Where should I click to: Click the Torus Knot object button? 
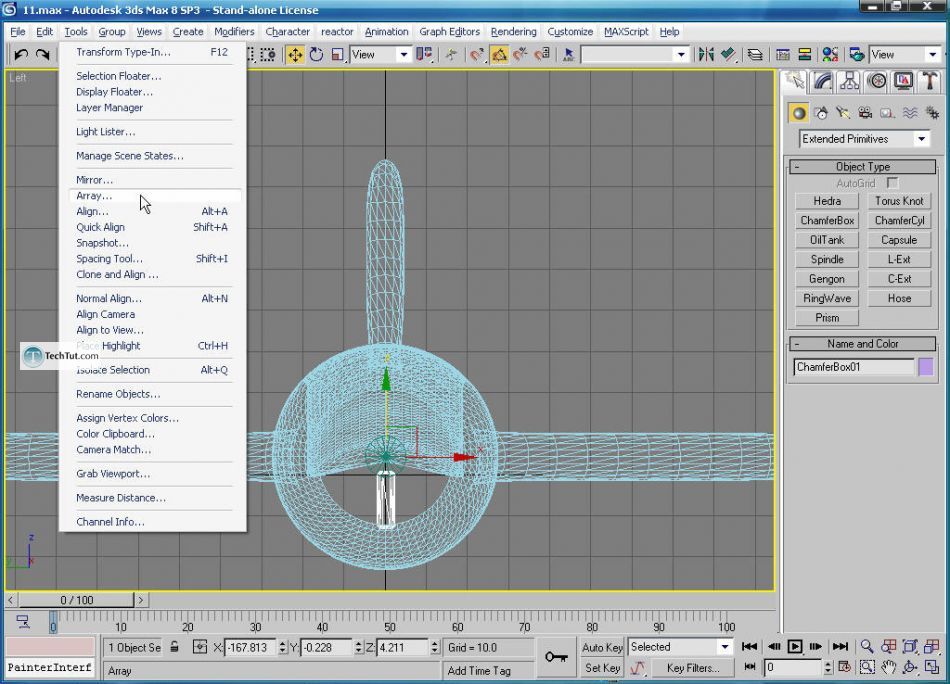pos(899,201)
